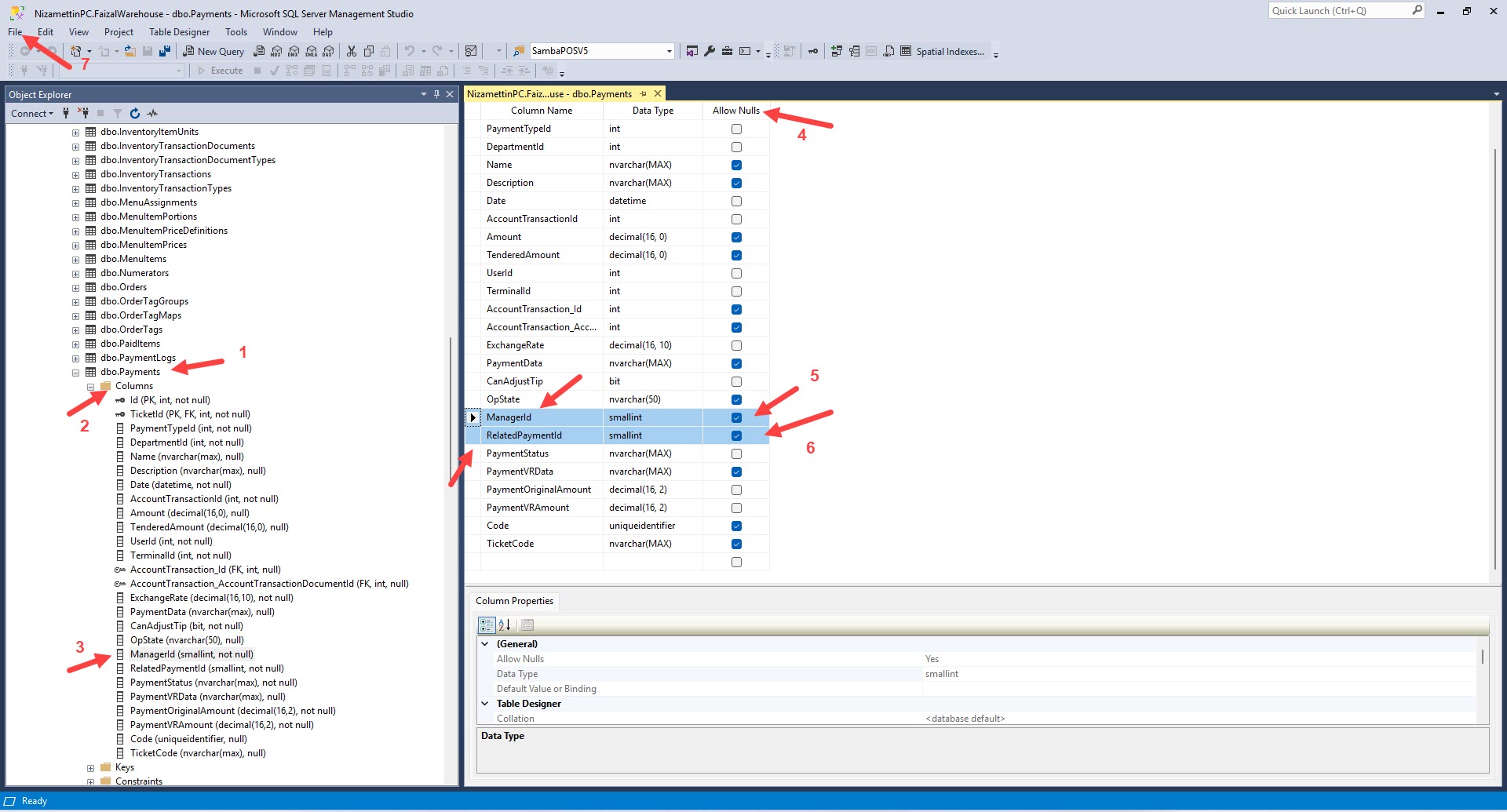Enable Allow Nulls for PaymentStatus

coord(736,454)
